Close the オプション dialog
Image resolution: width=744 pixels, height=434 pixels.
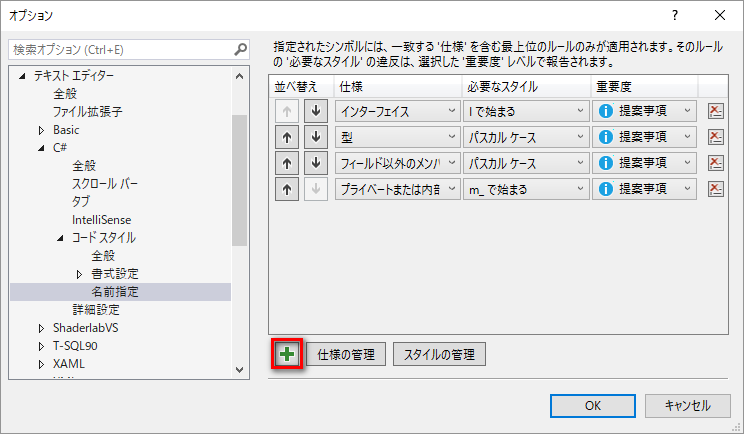(720, 15)
